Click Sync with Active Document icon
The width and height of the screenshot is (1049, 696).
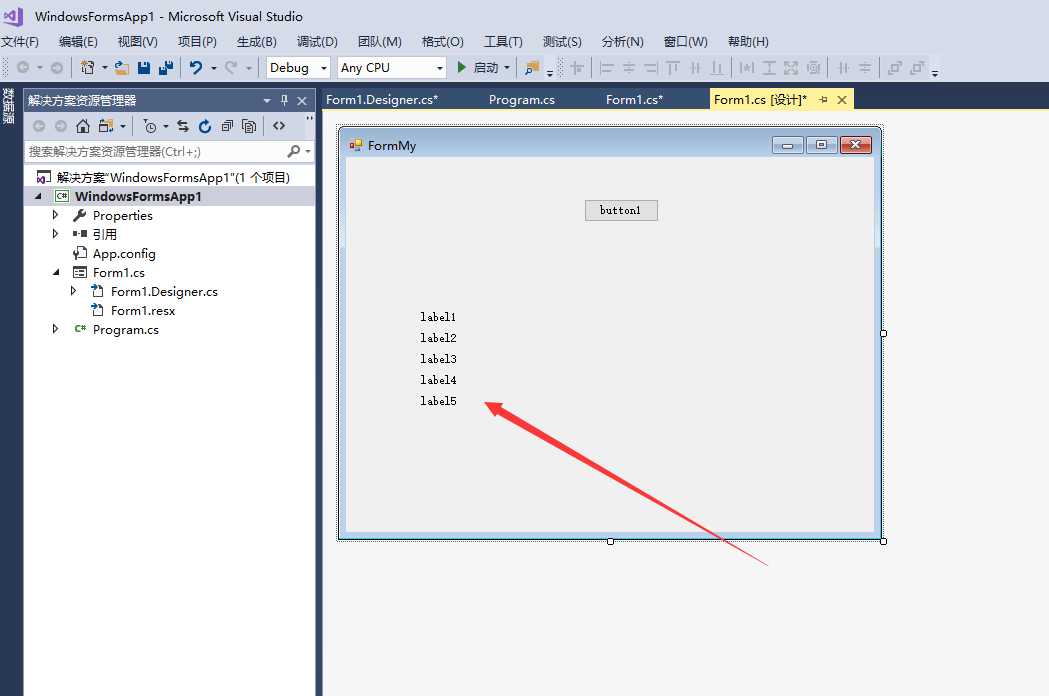tap(183, 126)
